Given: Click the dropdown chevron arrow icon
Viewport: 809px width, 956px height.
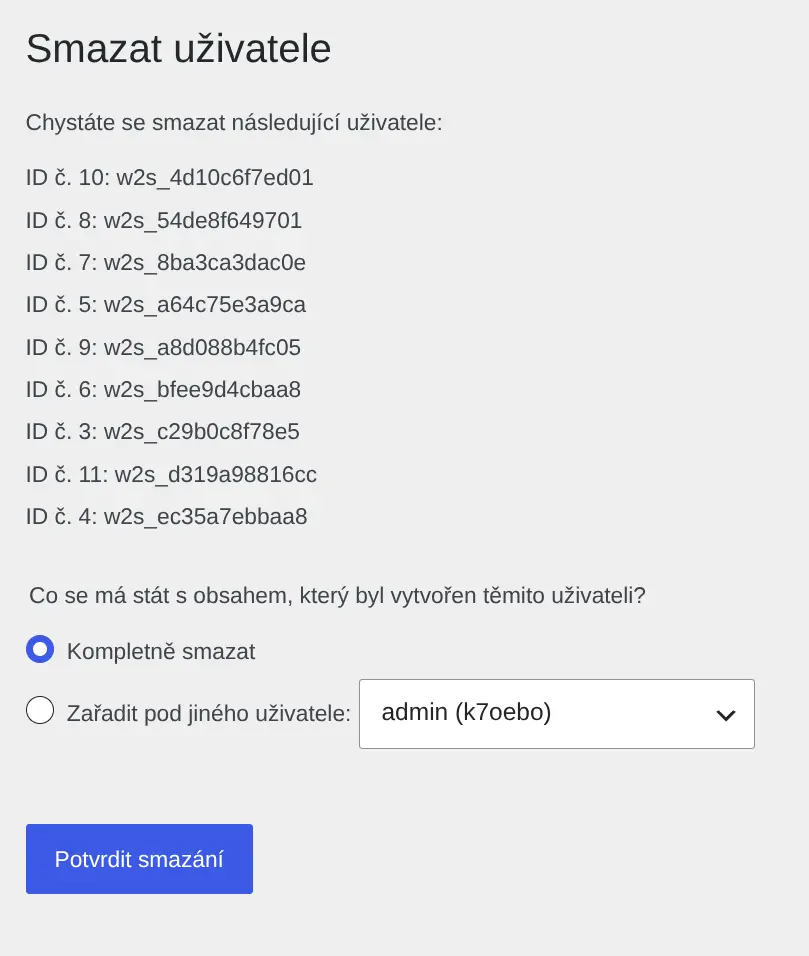Looking at the screenshot, I should [x=725, y=715].
